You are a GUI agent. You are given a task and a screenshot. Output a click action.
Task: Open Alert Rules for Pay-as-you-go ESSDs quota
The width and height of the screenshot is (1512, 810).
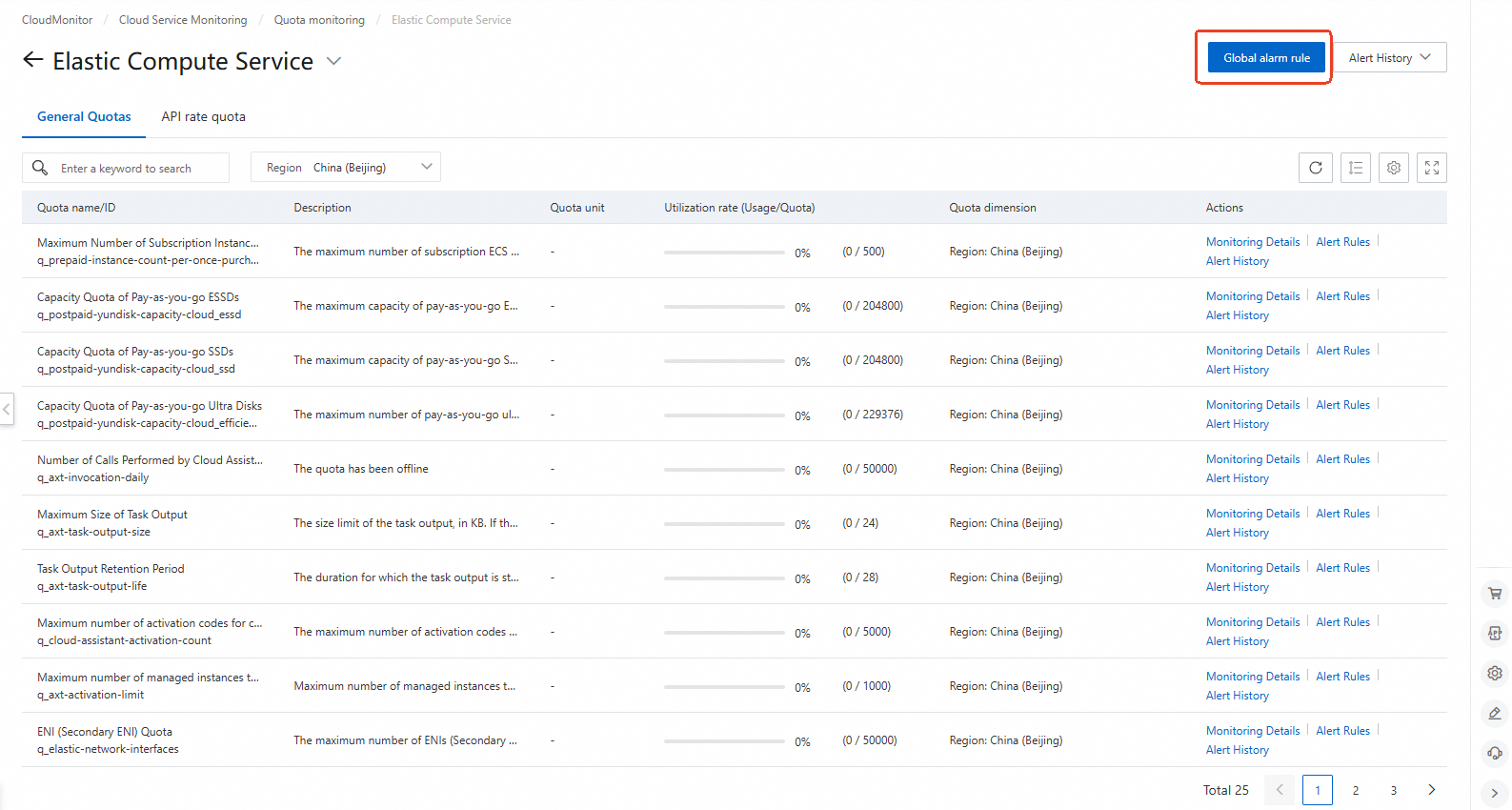tap(1343, 296)
